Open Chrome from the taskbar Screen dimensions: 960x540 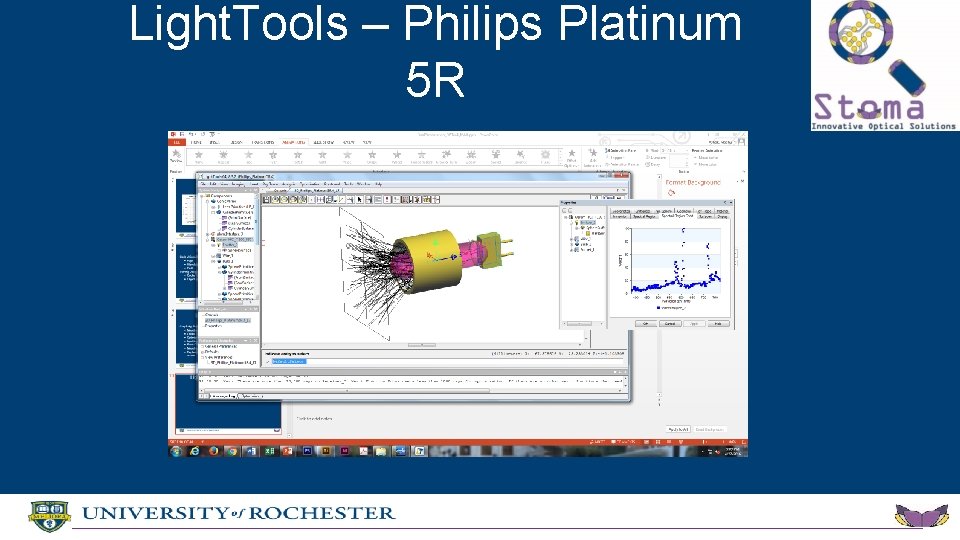coord(231,451)
